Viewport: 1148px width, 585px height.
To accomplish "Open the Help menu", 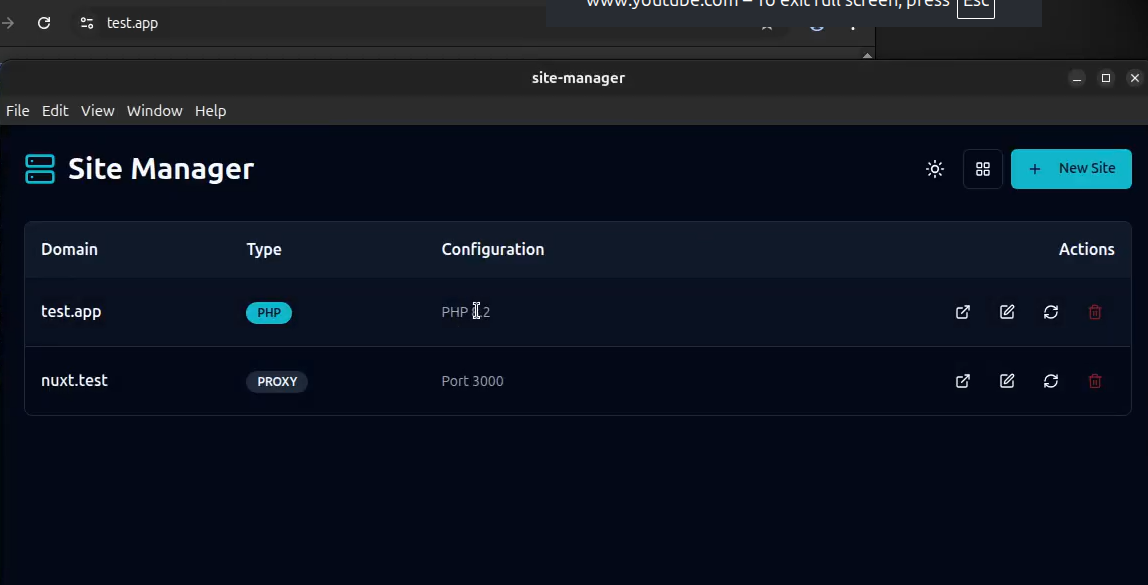I will click(x=210, y=111).
